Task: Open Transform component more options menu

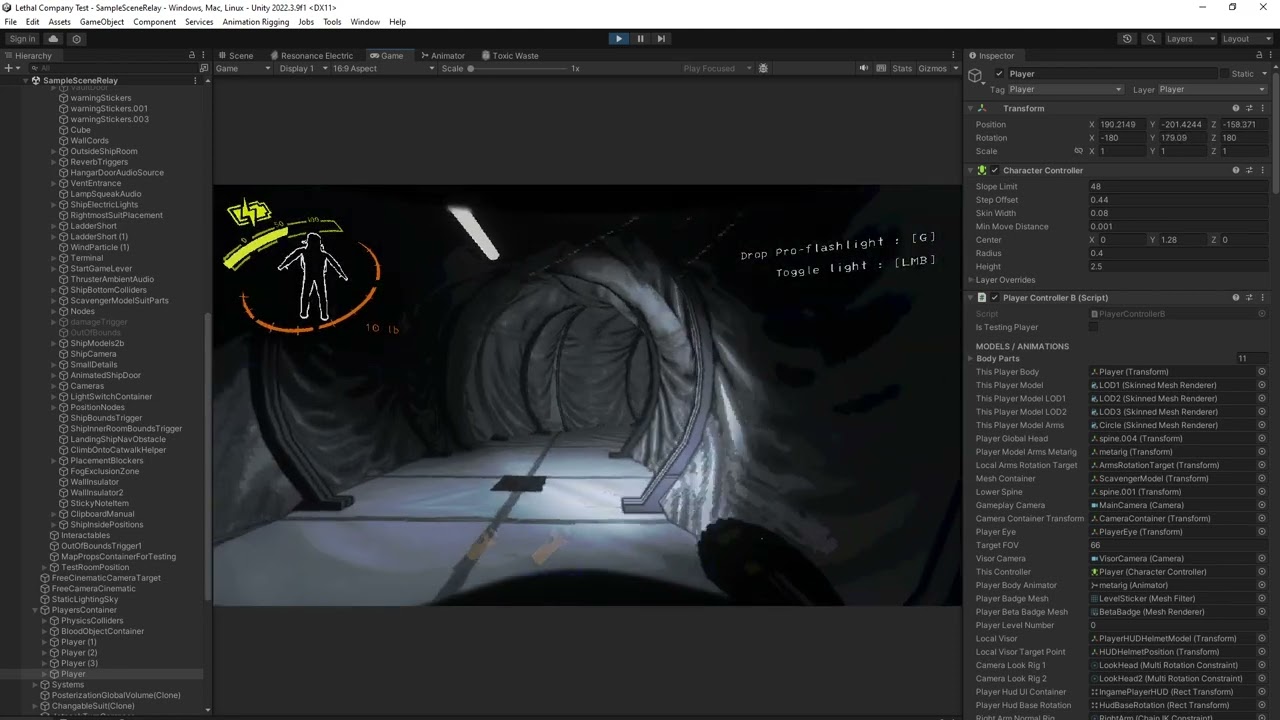Action: click(x=1262, y=108)
